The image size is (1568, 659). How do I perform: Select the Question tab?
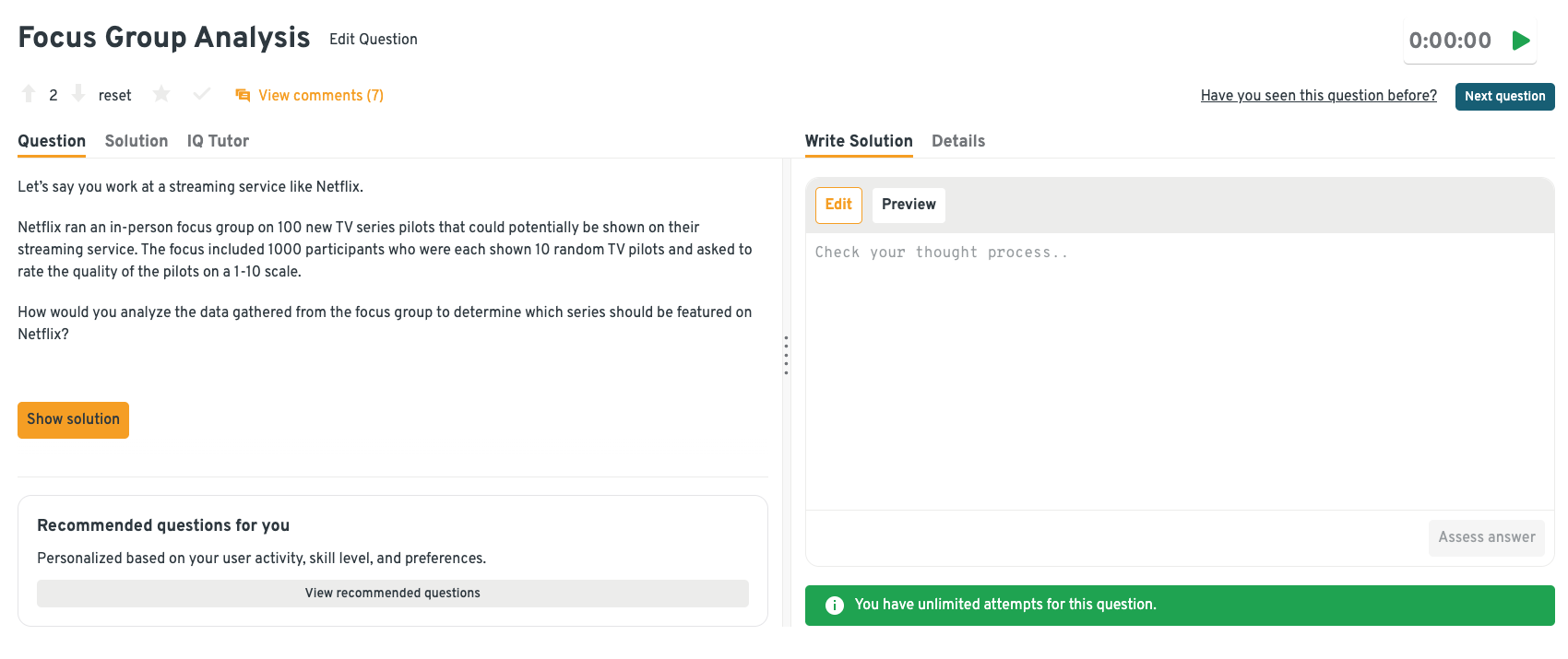[x=52, y=141]
